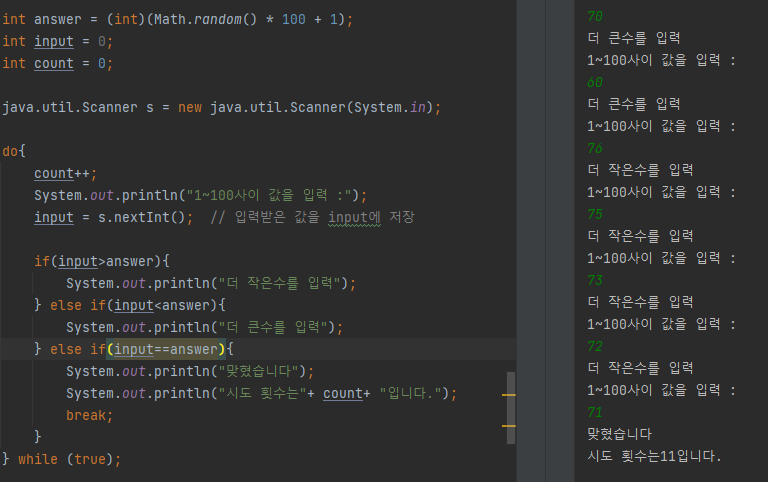The width and height of the screenshot is (768, 482).
Task: Click console prompt '1~100사이 값을 입력 :' above 71
Action: [x=661, y=390]
